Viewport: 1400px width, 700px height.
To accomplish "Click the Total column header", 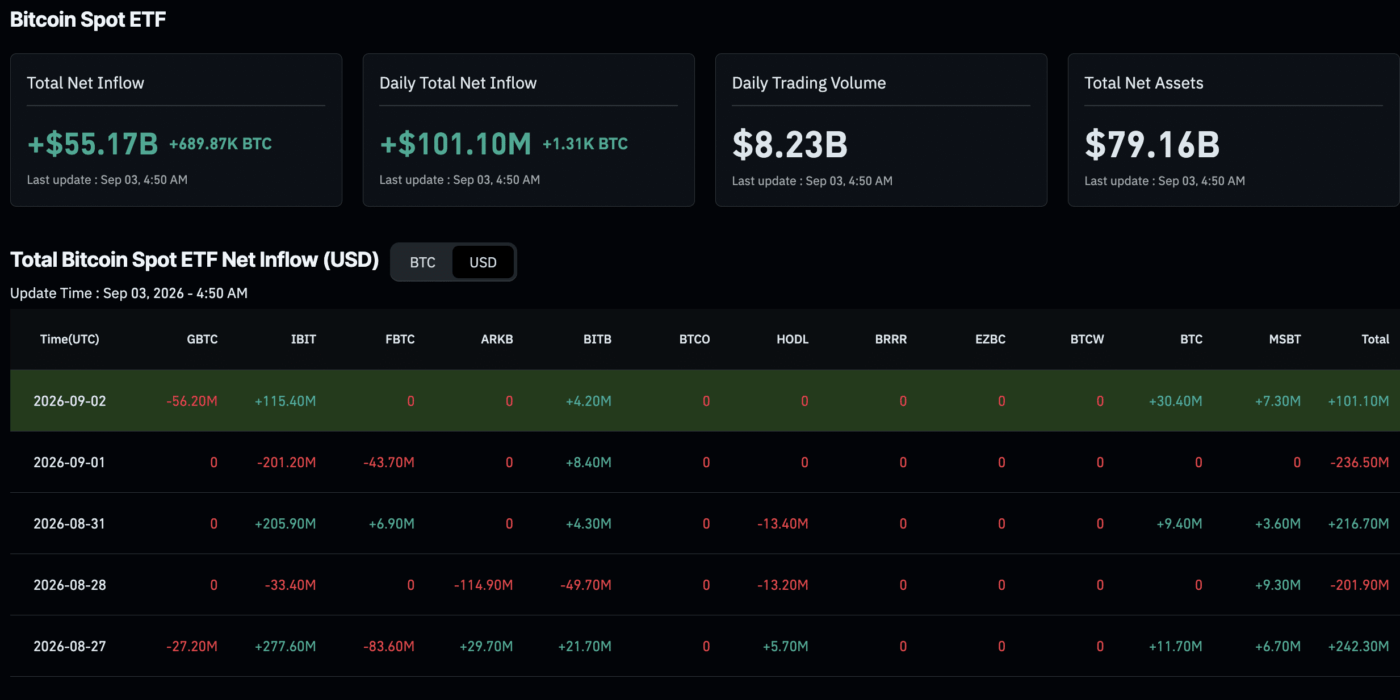I will [1375, 339].
